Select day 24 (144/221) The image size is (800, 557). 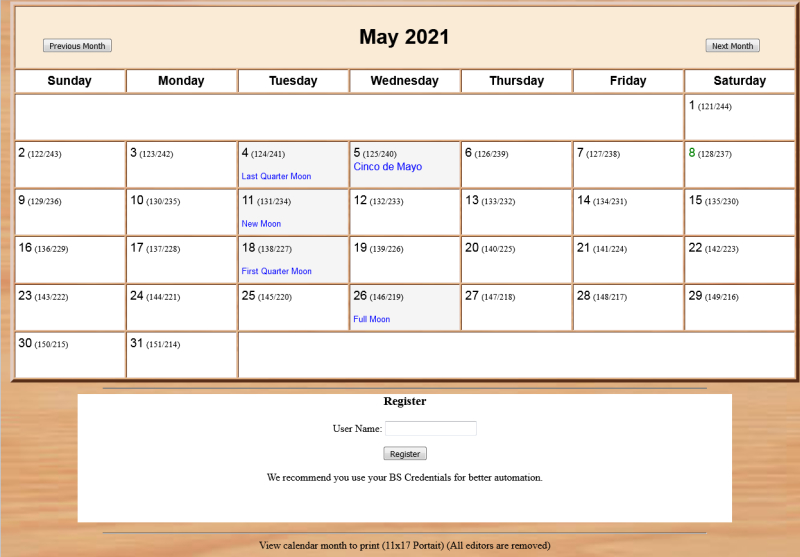(182, 308)
